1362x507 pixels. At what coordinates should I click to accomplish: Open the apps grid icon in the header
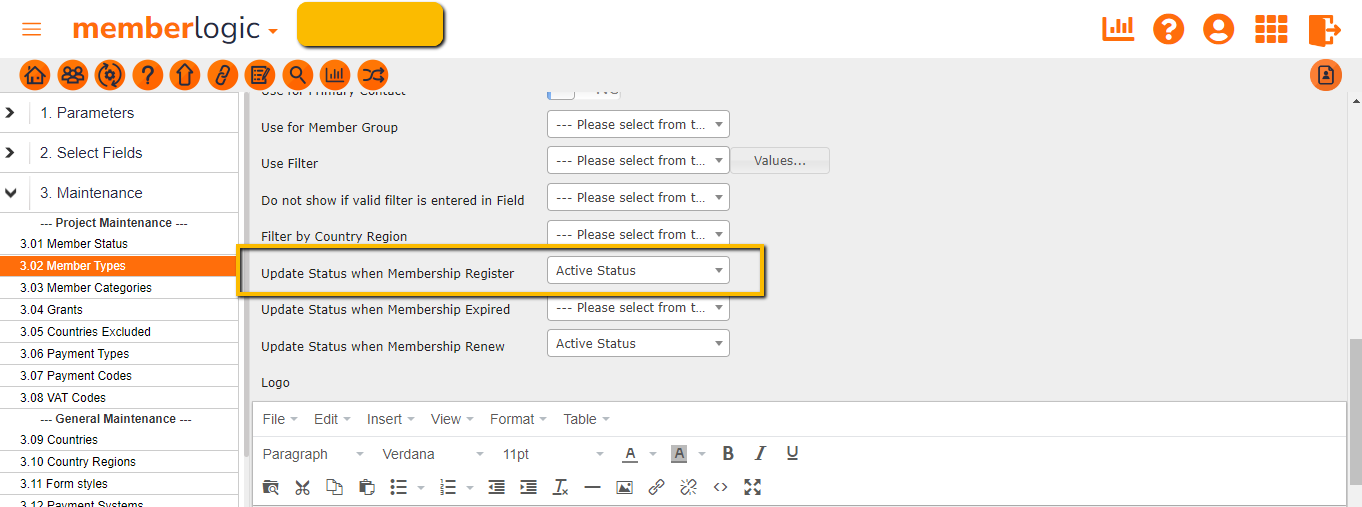[x=1271, y=29]
